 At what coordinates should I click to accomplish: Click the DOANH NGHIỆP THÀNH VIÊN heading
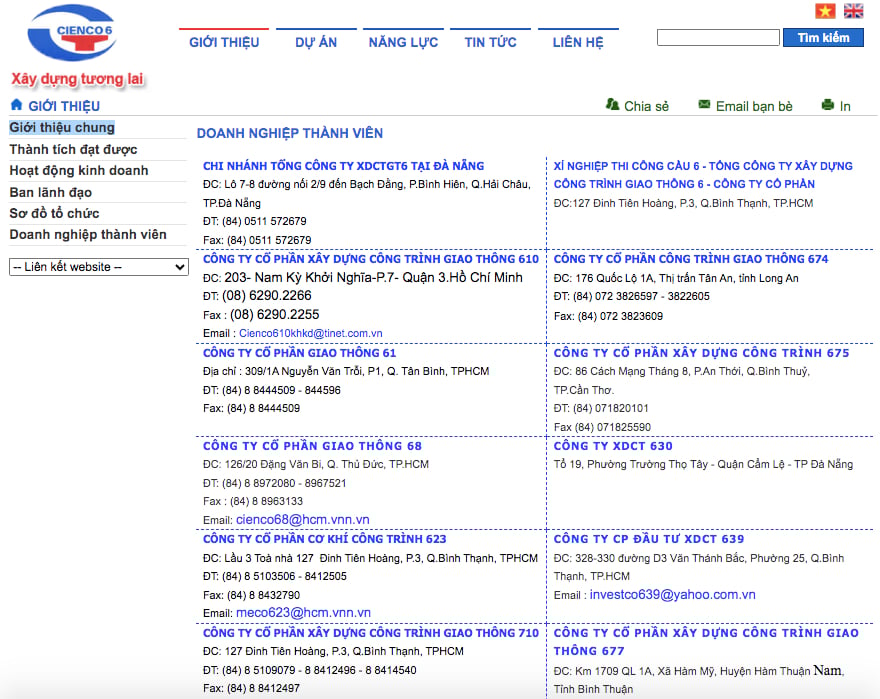tap(290, 133)
